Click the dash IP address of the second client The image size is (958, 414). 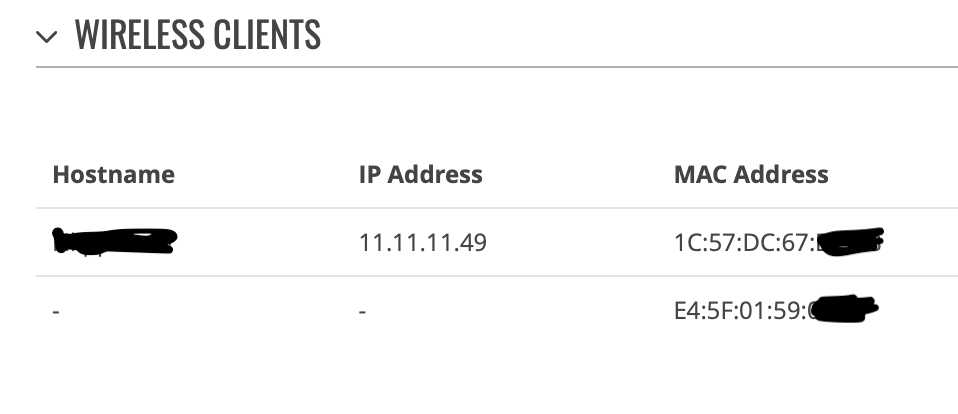(x=362, y=312)
